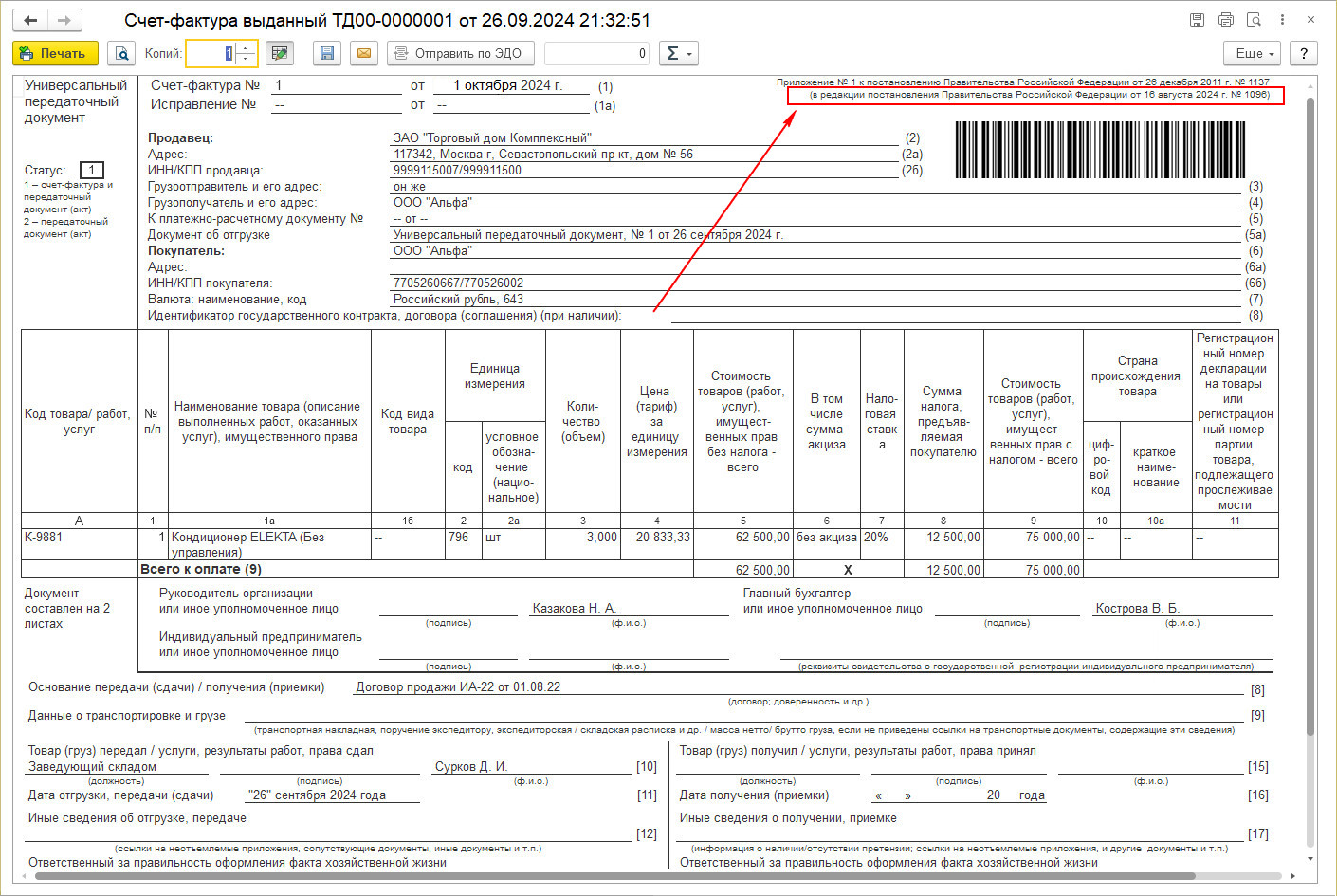Viewport: 1337px width, 896px height.
Task: Click name Сурков Д. И.
Action: point(471,767)
